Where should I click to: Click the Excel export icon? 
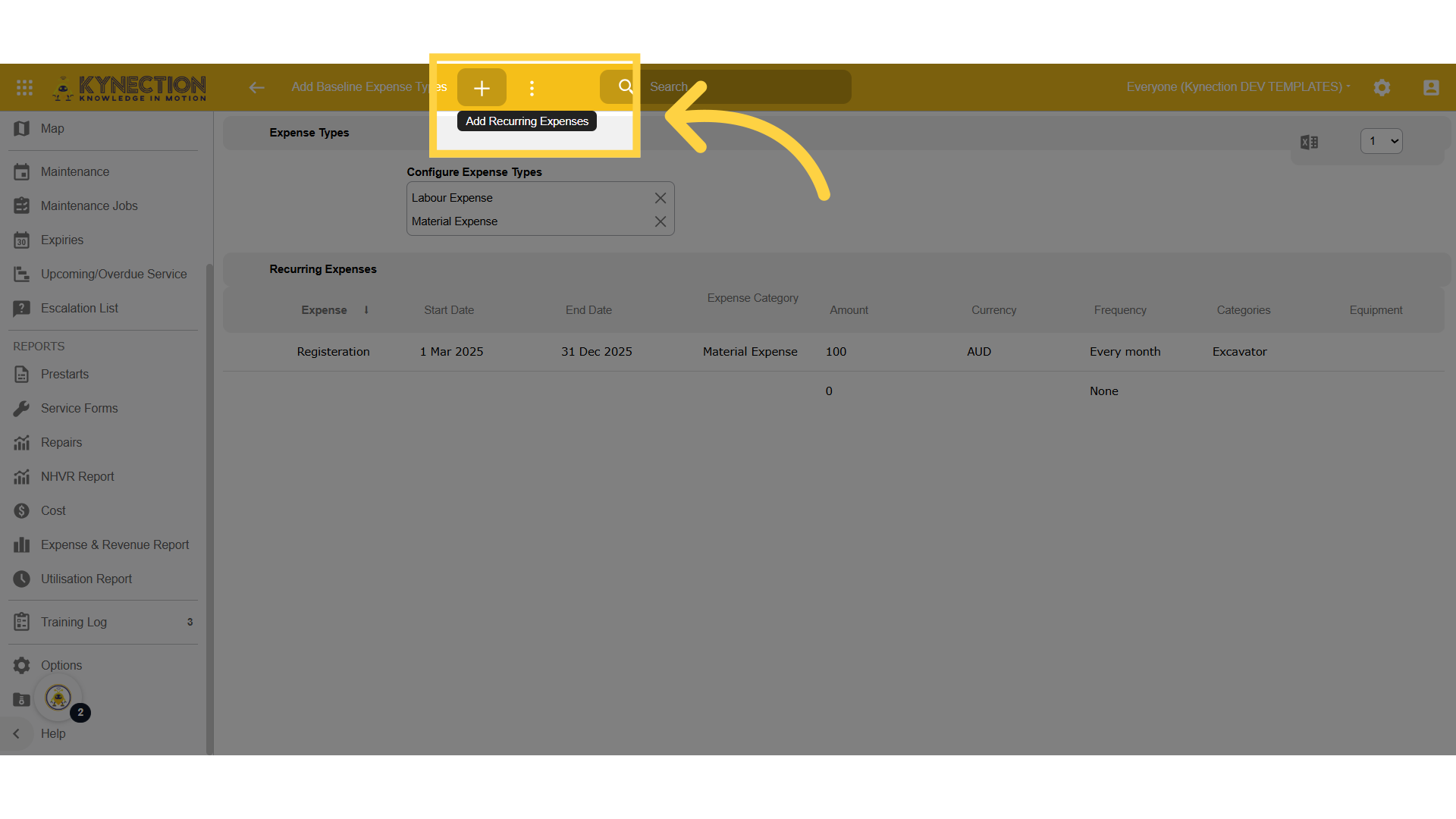[x=1309, y=142]
